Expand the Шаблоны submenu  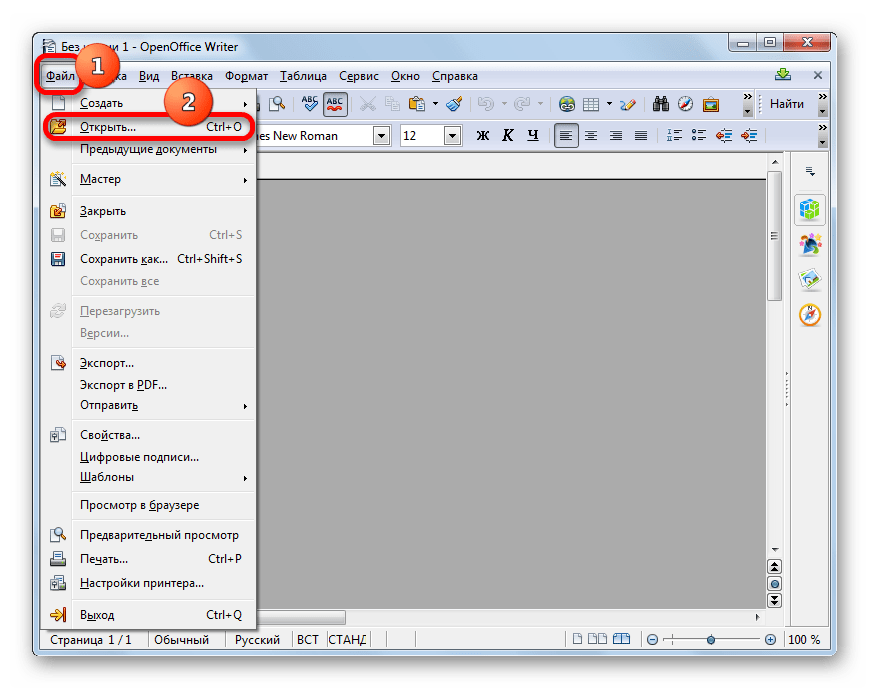point(149,477)
